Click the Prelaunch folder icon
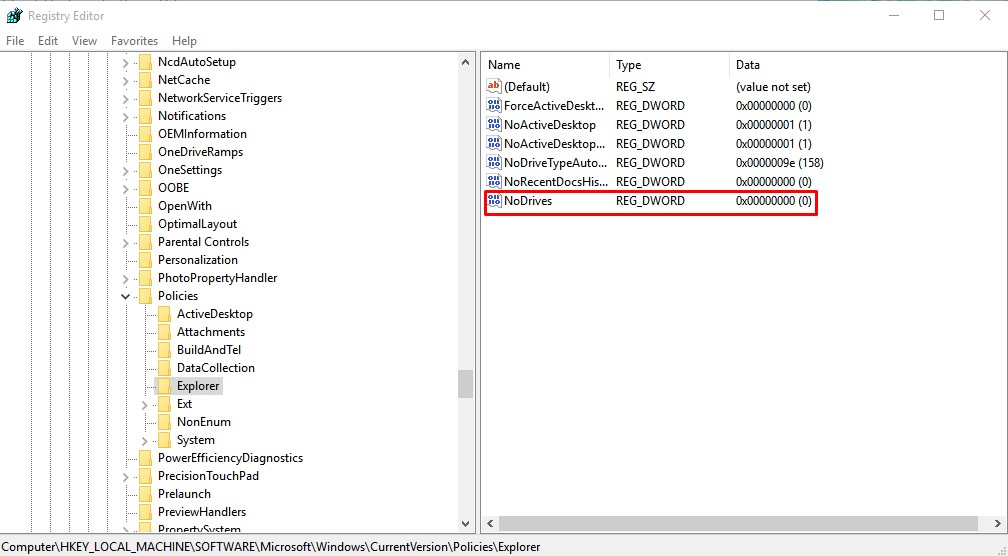The height and width of the screenshot is (556, 1008). [x=146, y=494]
